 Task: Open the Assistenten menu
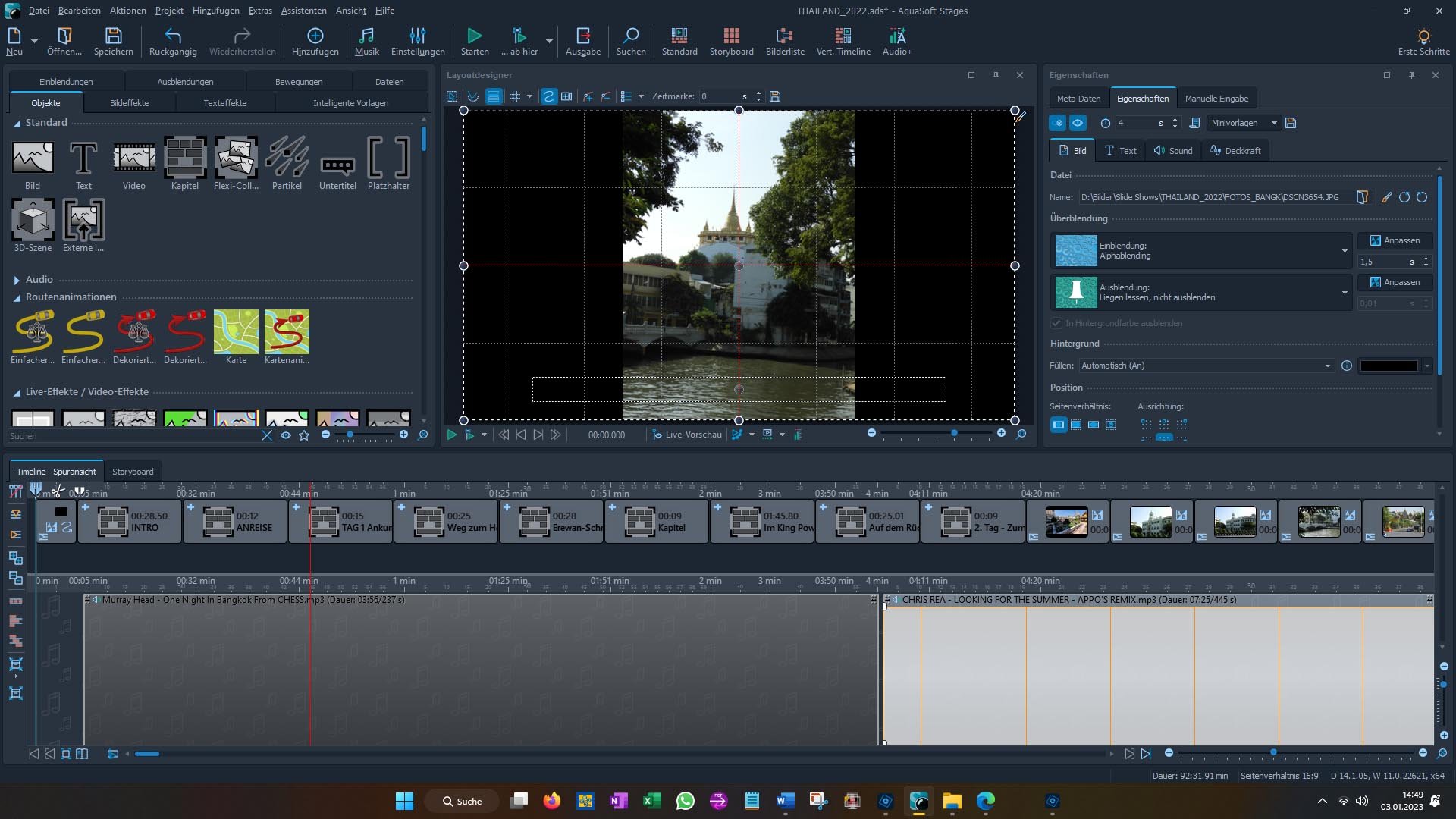(x=303, y=11)
